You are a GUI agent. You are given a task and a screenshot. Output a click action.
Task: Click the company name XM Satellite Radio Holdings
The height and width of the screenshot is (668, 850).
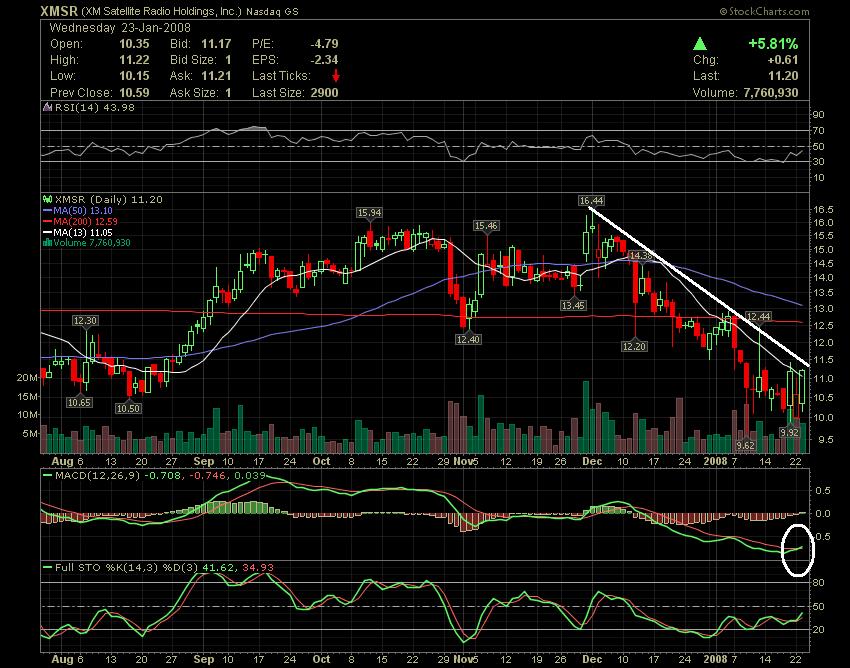161,11
